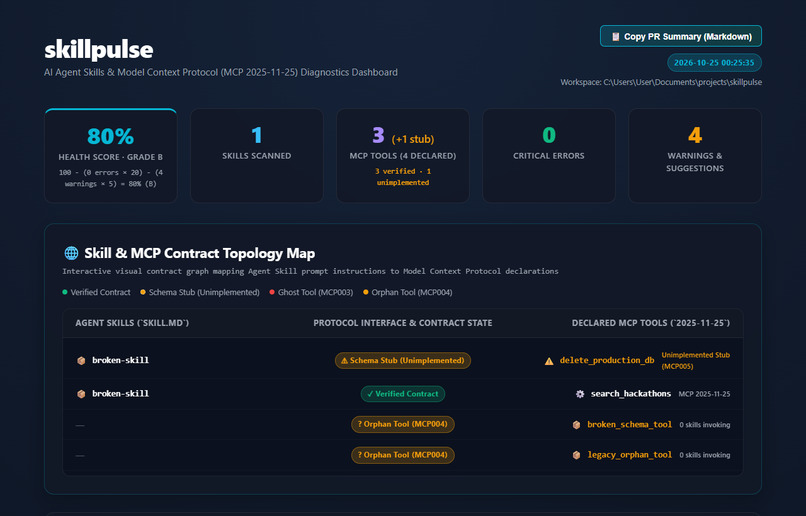Click 0 skills invoking beside legacy_orphan_tool
Image resolution: width=806 pixels, height=516 pixels.
point(705,455)
